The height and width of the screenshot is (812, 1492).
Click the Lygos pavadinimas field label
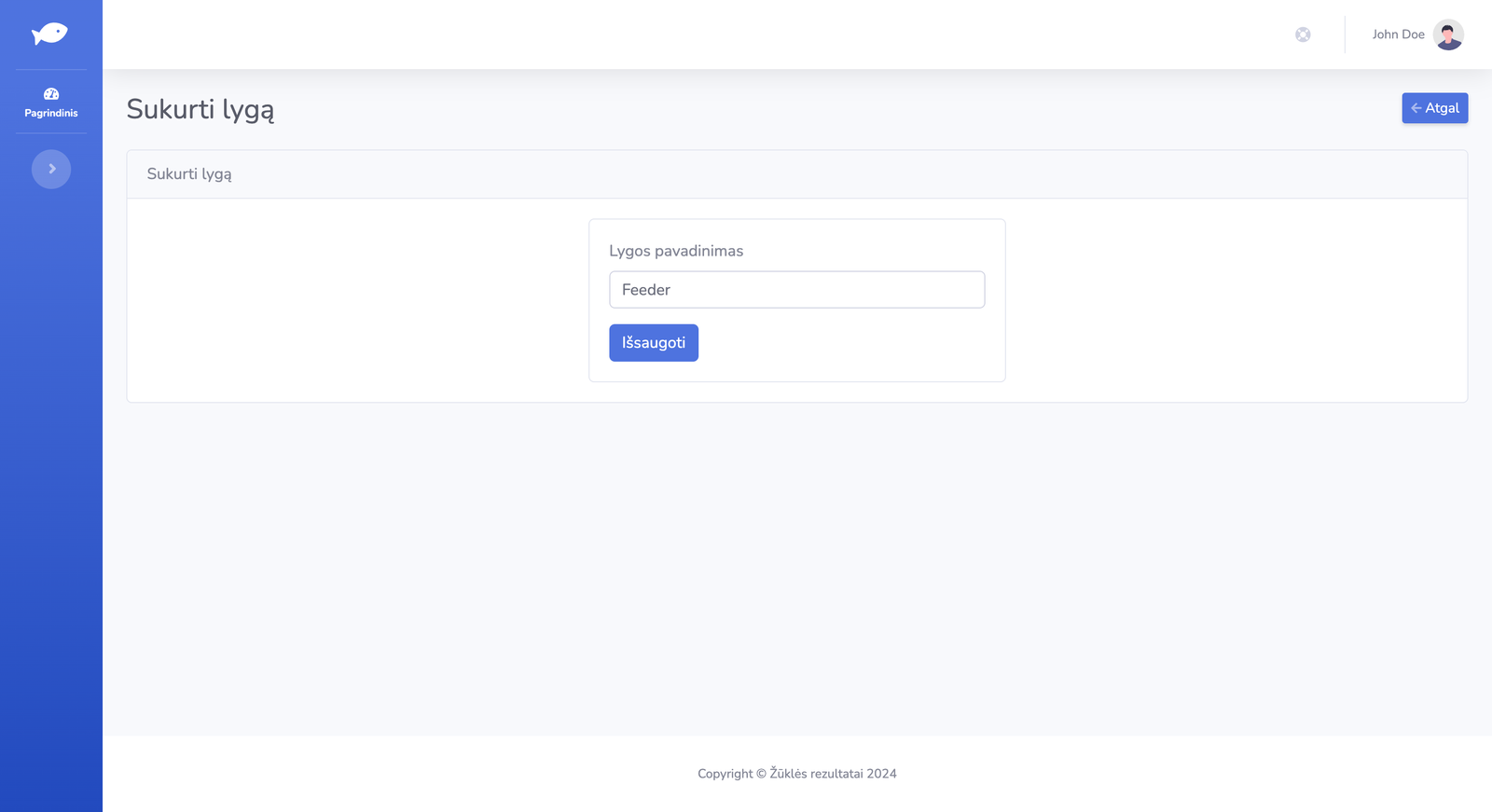(x=676, y=251)
